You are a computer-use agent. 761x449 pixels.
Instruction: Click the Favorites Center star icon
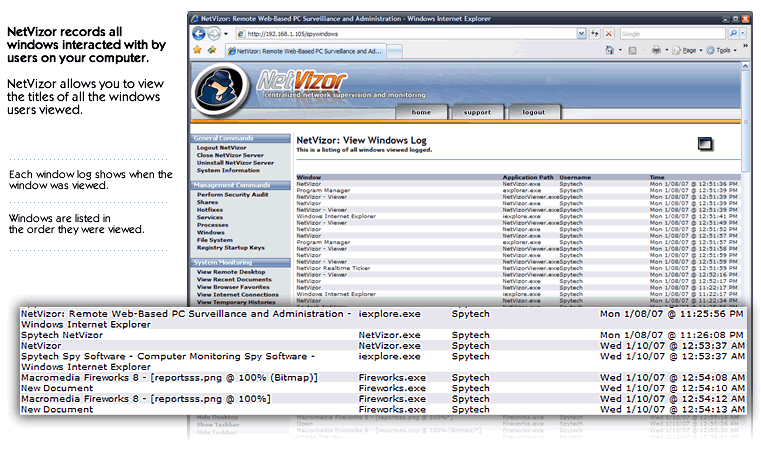(197, 49)
